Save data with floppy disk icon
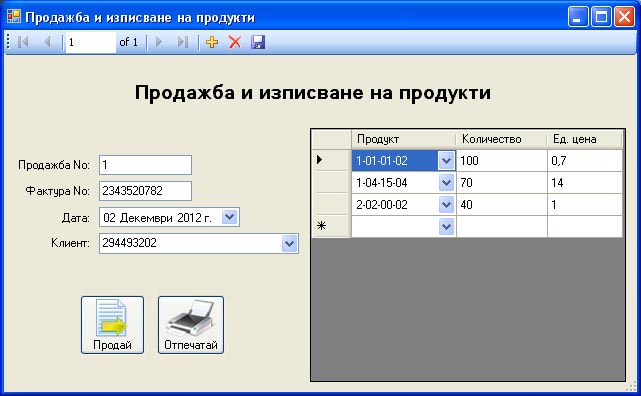 click(258, 42)
